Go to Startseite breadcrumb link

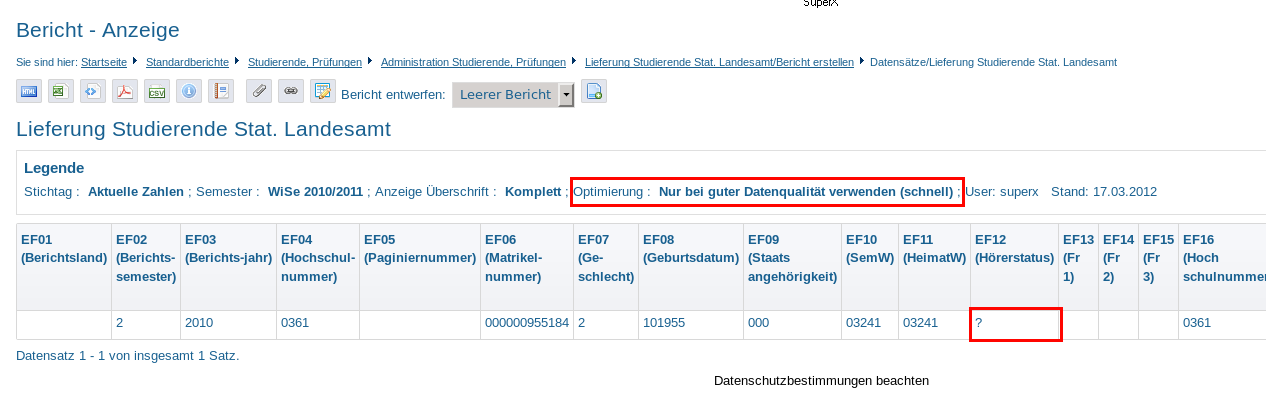tap(106, 62)
